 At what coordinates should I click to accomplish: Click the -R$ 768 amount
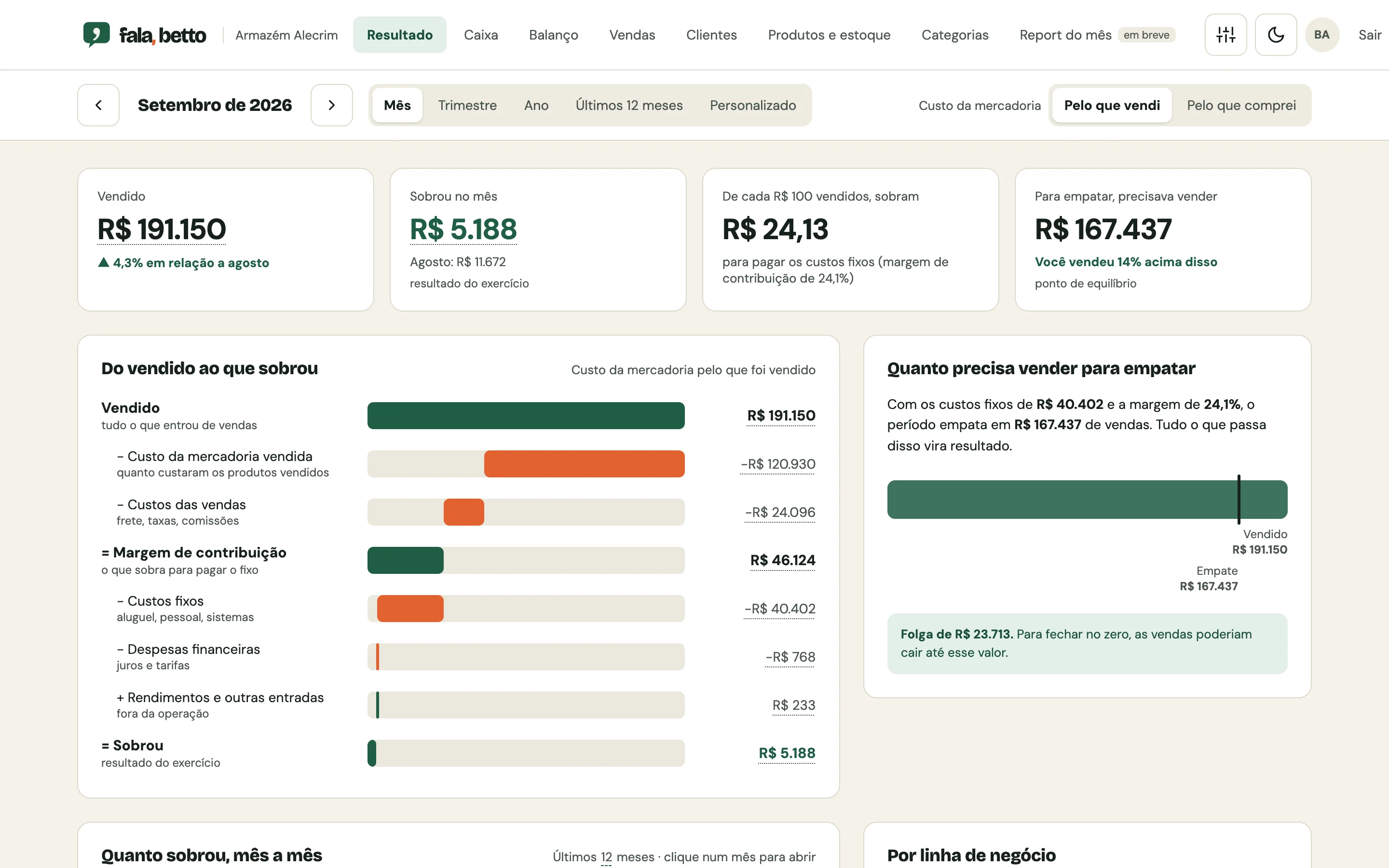(x=790, y=657)
